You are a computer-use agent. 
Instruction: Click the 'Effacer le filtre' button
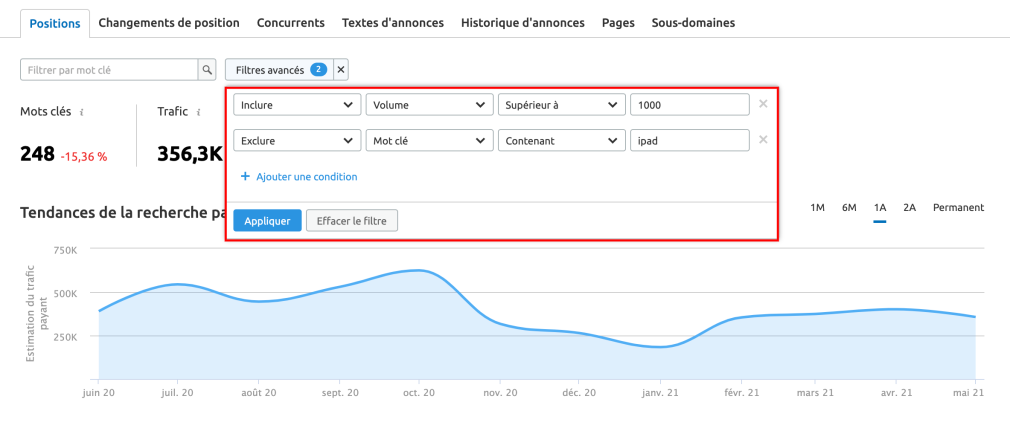351,220
